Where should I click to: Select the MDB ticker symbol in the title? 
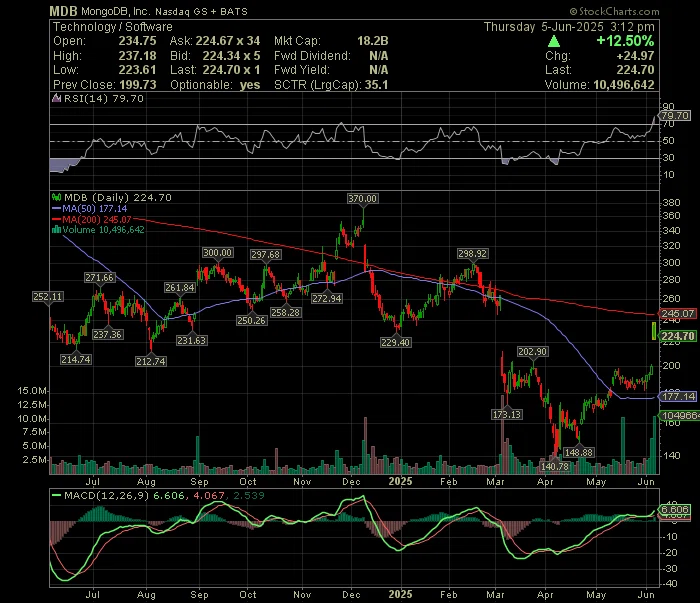(63, 11)
